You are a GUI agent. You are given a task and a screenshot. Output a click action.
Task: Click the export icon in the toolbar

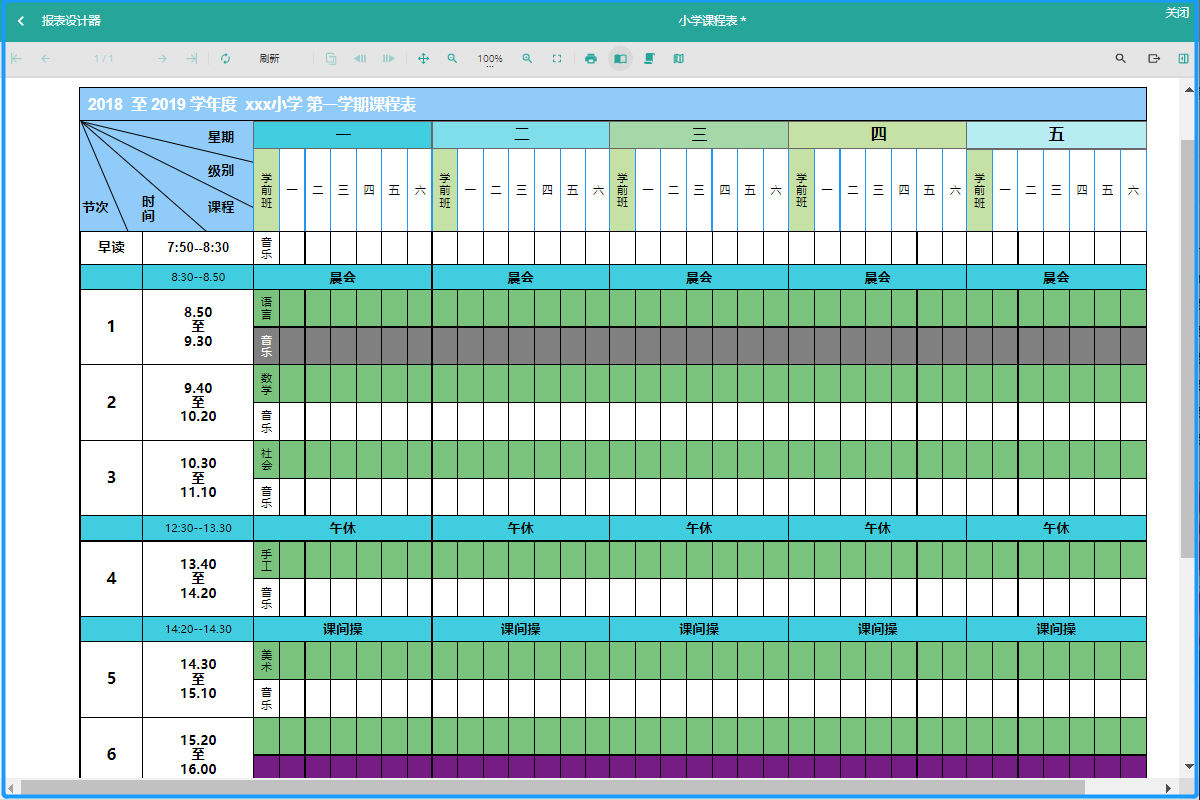tap(1154, 59)
